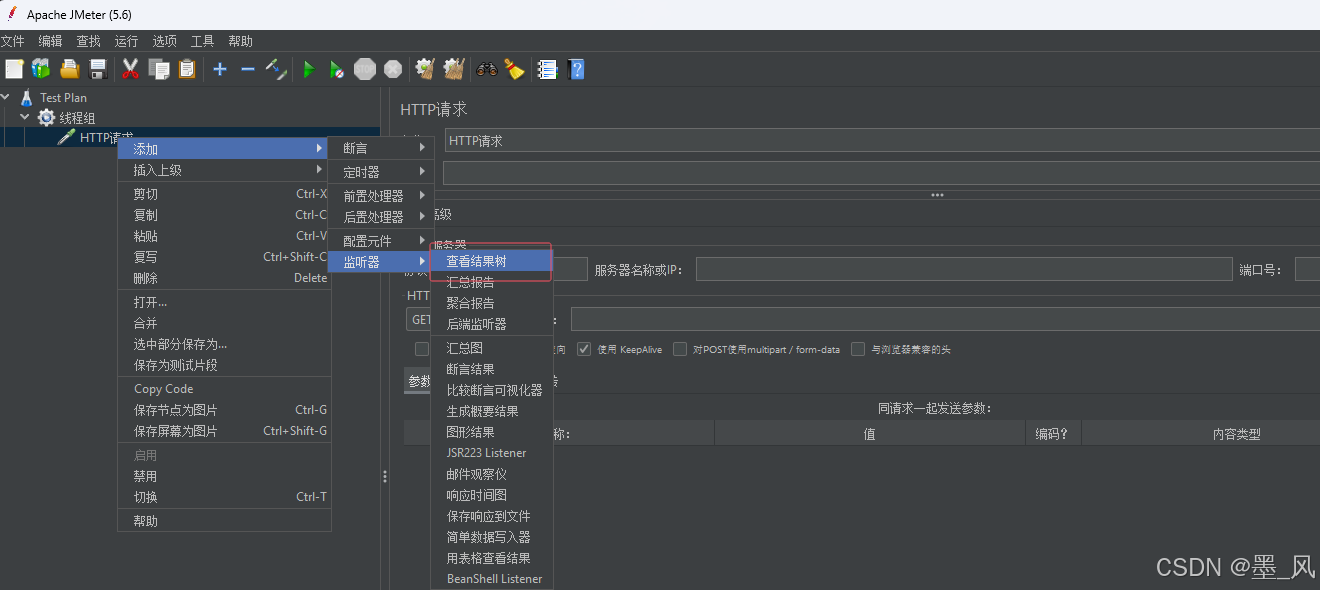The width and height of the screenshot is (1320, 590).
Task: Click the Clear All double broom icon
Action: (454, 69)
